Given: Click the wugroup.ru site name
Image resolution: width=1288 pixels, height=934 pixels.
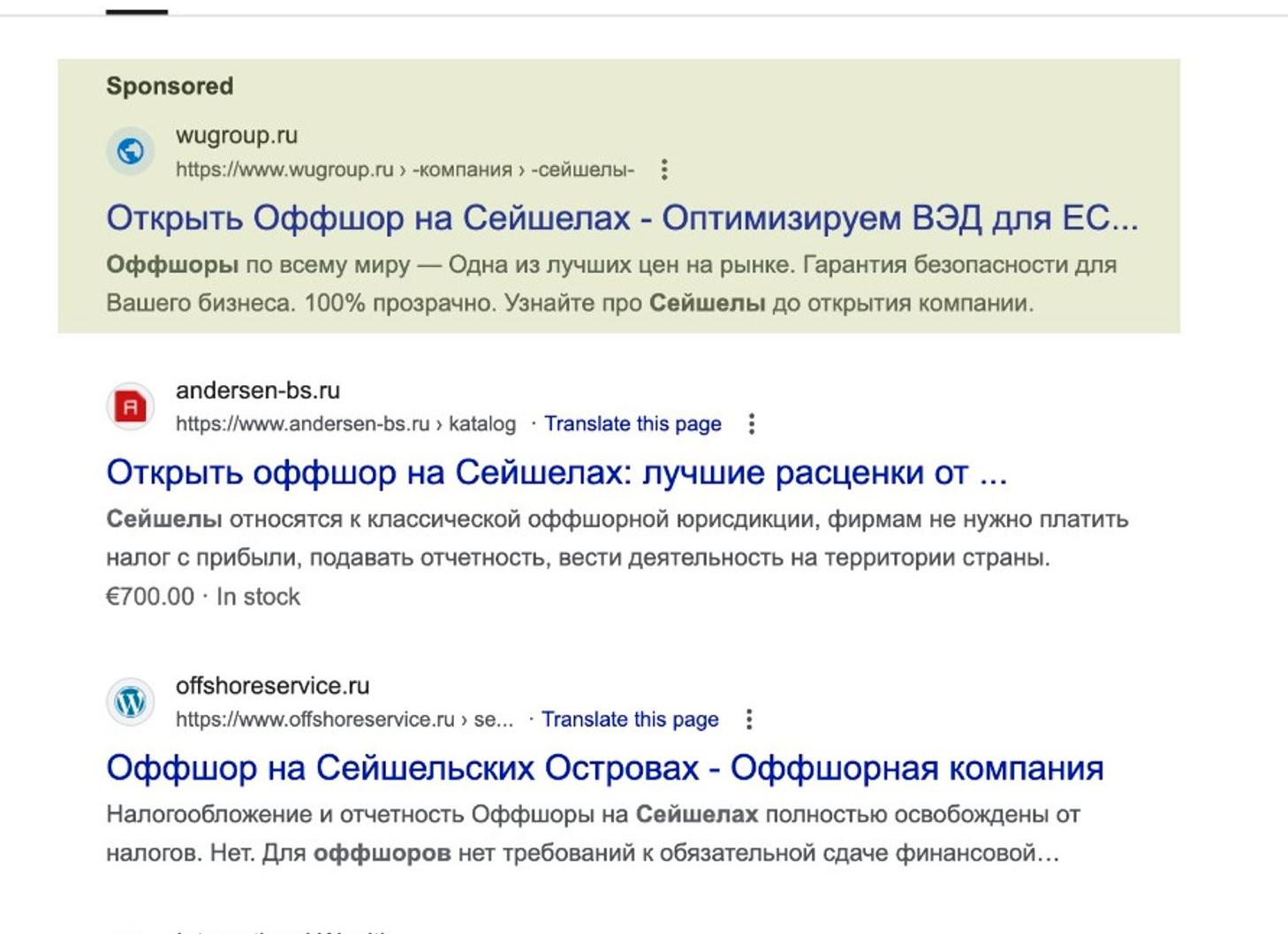Looking at the screenshot, I should click(237, 135).
